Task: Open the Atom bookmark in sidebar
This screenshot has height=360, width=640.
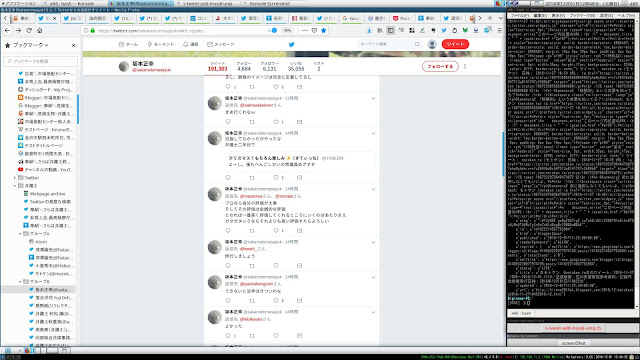Action: (x=38, y=242)
